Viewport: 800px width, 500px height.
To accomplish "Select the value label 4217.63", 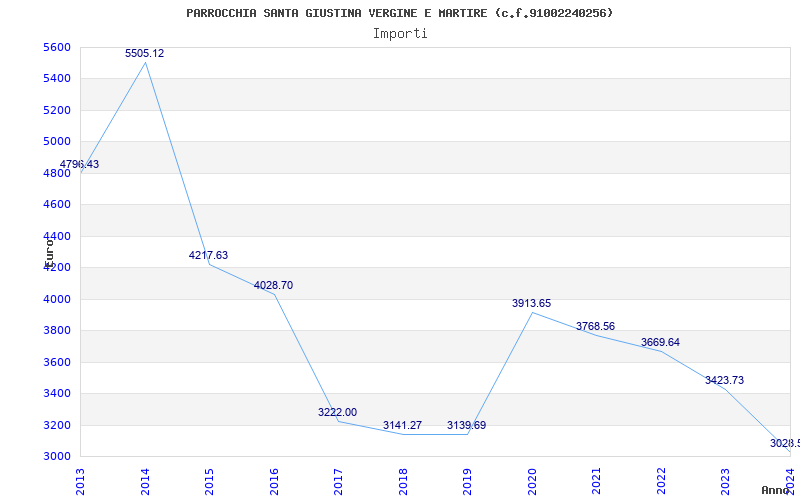I will [208, 255].
